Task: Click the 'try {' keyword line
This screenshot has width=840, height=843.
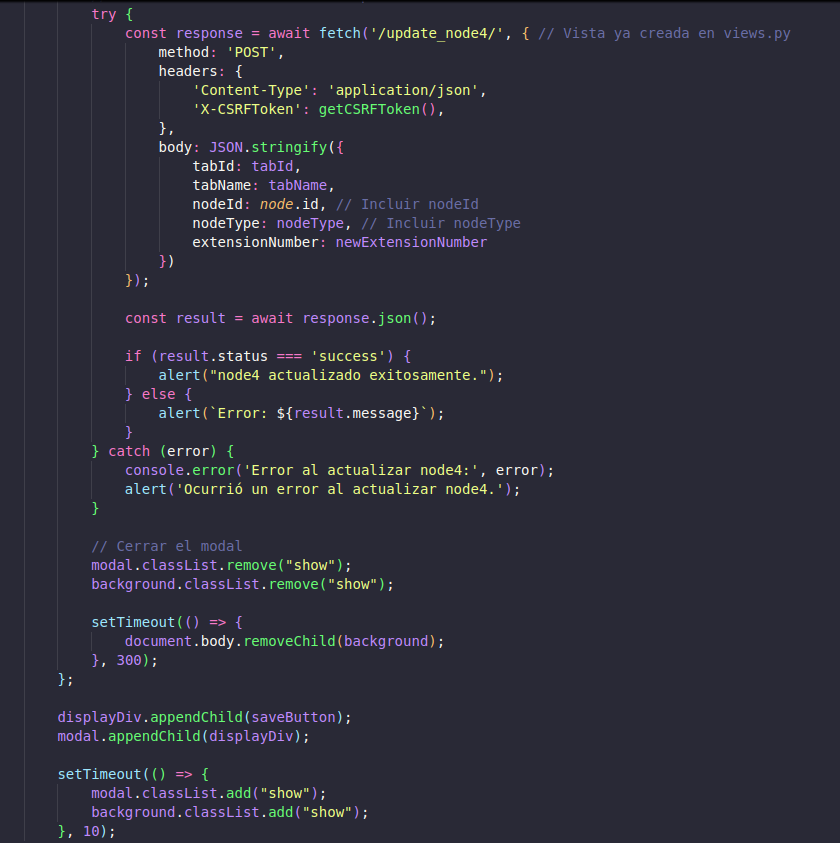Action: tap(112, 15)
